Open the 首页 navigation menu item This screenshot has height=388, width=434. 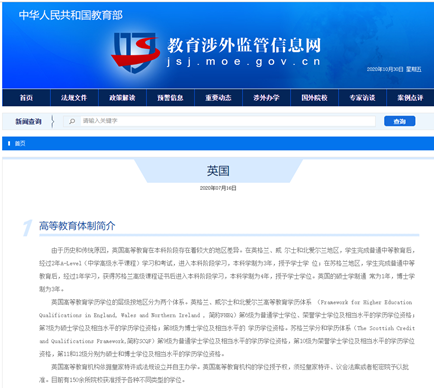tap(26, 98)
